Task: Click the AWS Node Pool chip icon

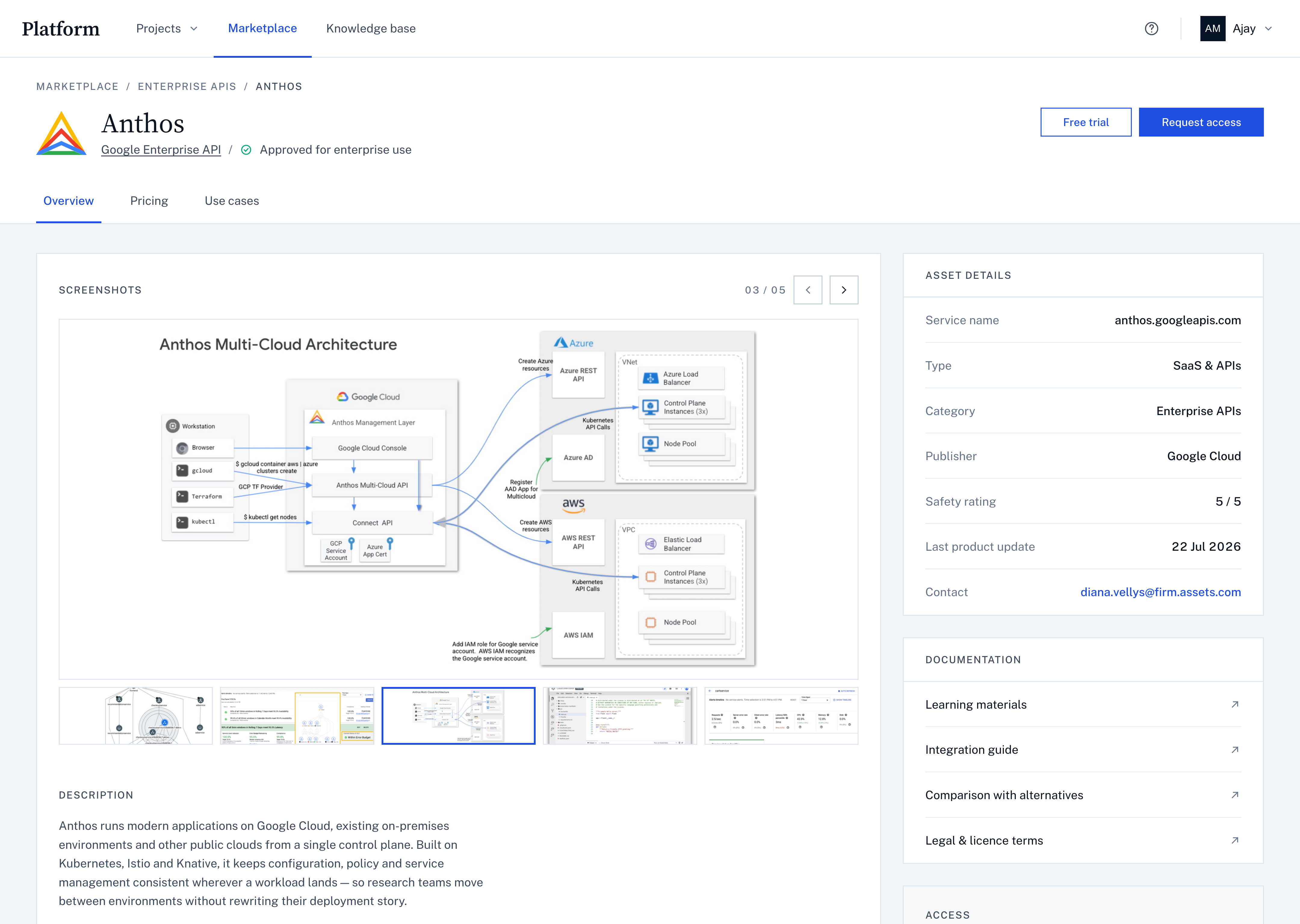Action: [x=650, y=622]
